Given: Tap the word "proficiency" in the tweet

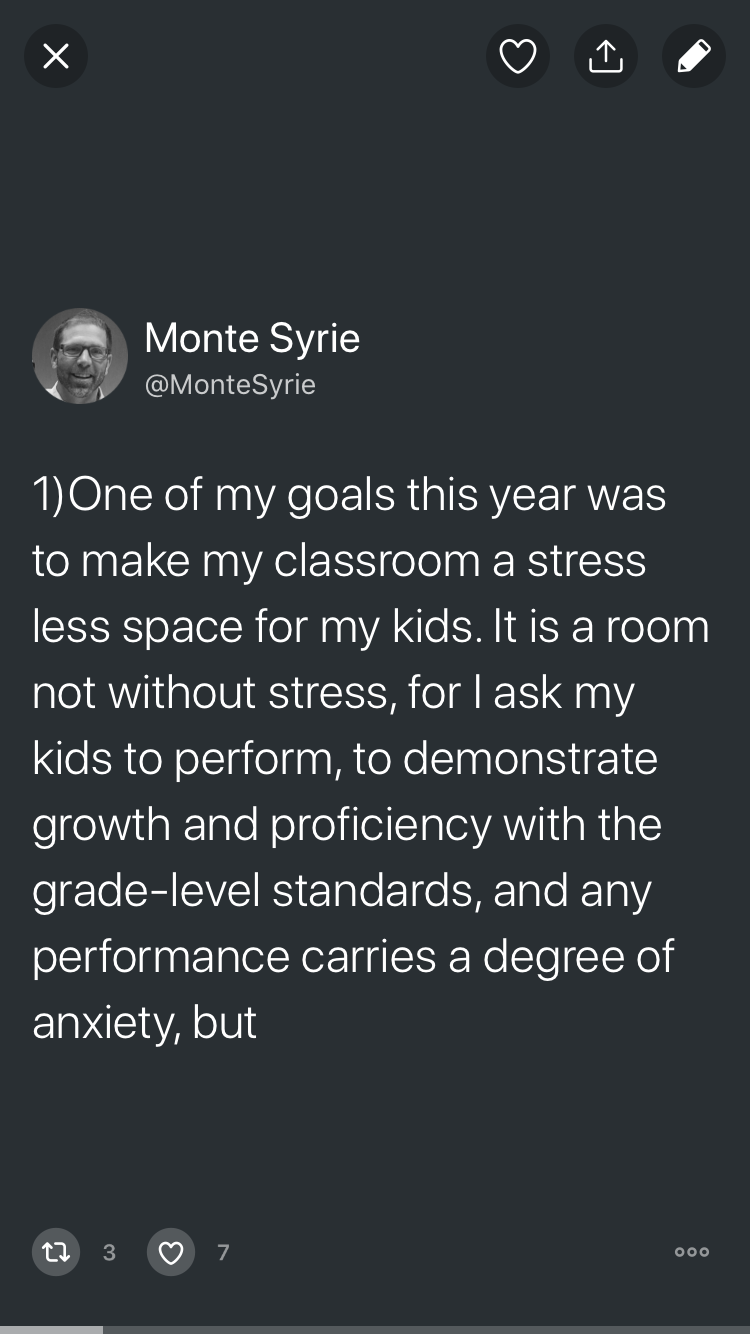Looking at the screenshot, I should pyautogui.click(x=379, y=825).
